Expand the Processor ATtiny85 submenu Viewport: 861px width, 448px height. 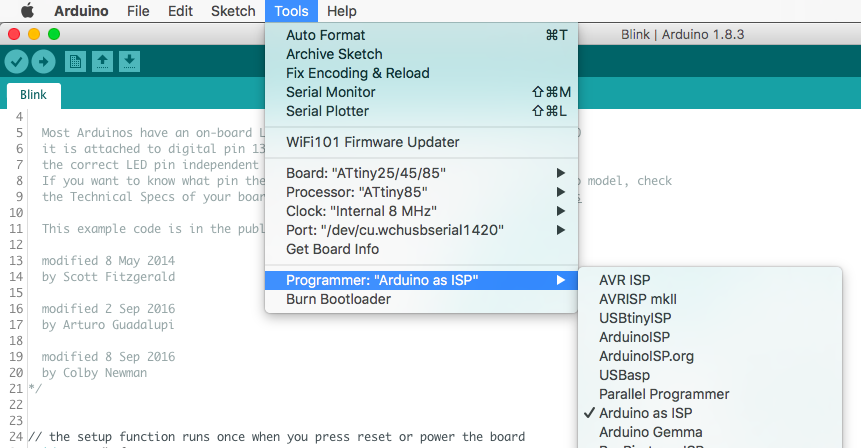[421, 192]
